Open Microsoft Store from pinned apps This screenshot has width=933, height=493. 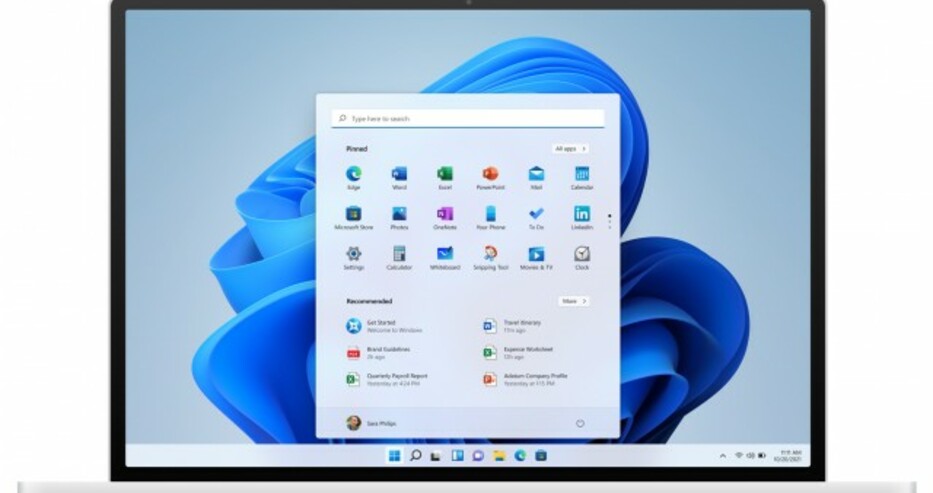coord(353,215)
